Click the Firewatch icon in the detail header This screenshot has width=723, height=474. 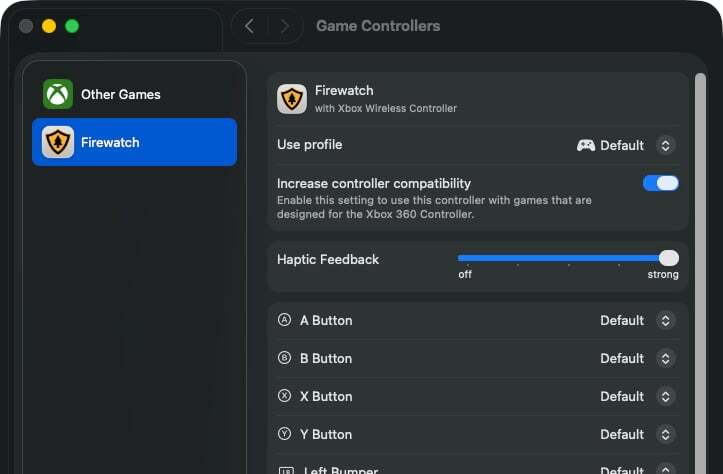tap(292, 98)
